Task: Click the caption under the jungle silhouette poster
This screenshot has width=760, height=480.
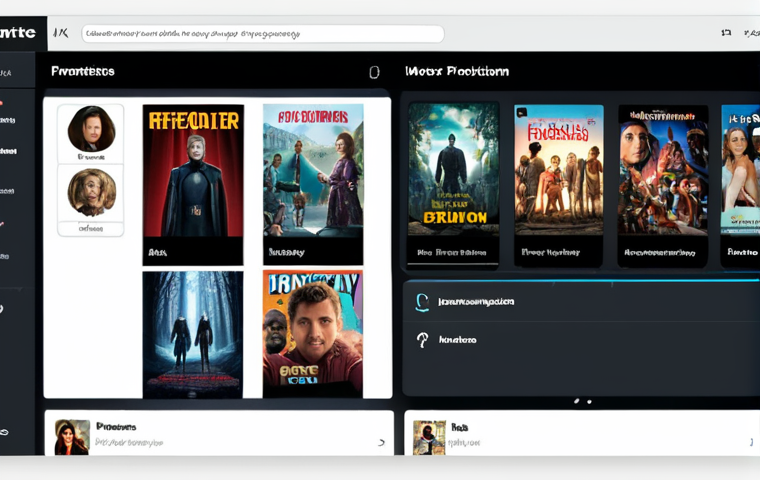Action: click(x=452, y=253)
